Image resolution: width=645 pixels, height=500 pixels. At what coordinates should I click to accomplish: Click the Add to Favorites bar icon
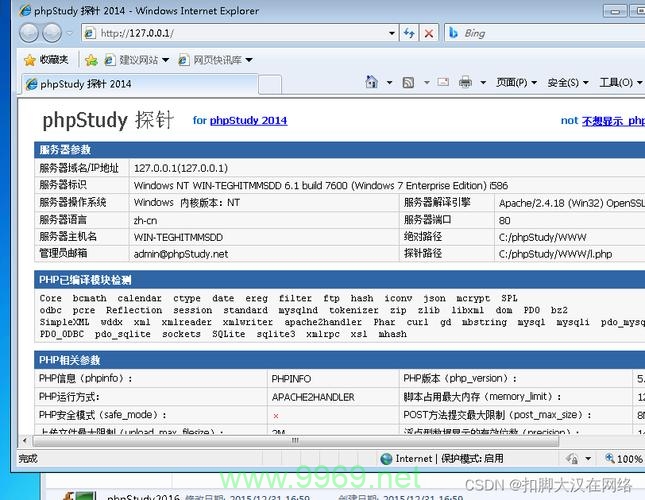click(91, 60)
